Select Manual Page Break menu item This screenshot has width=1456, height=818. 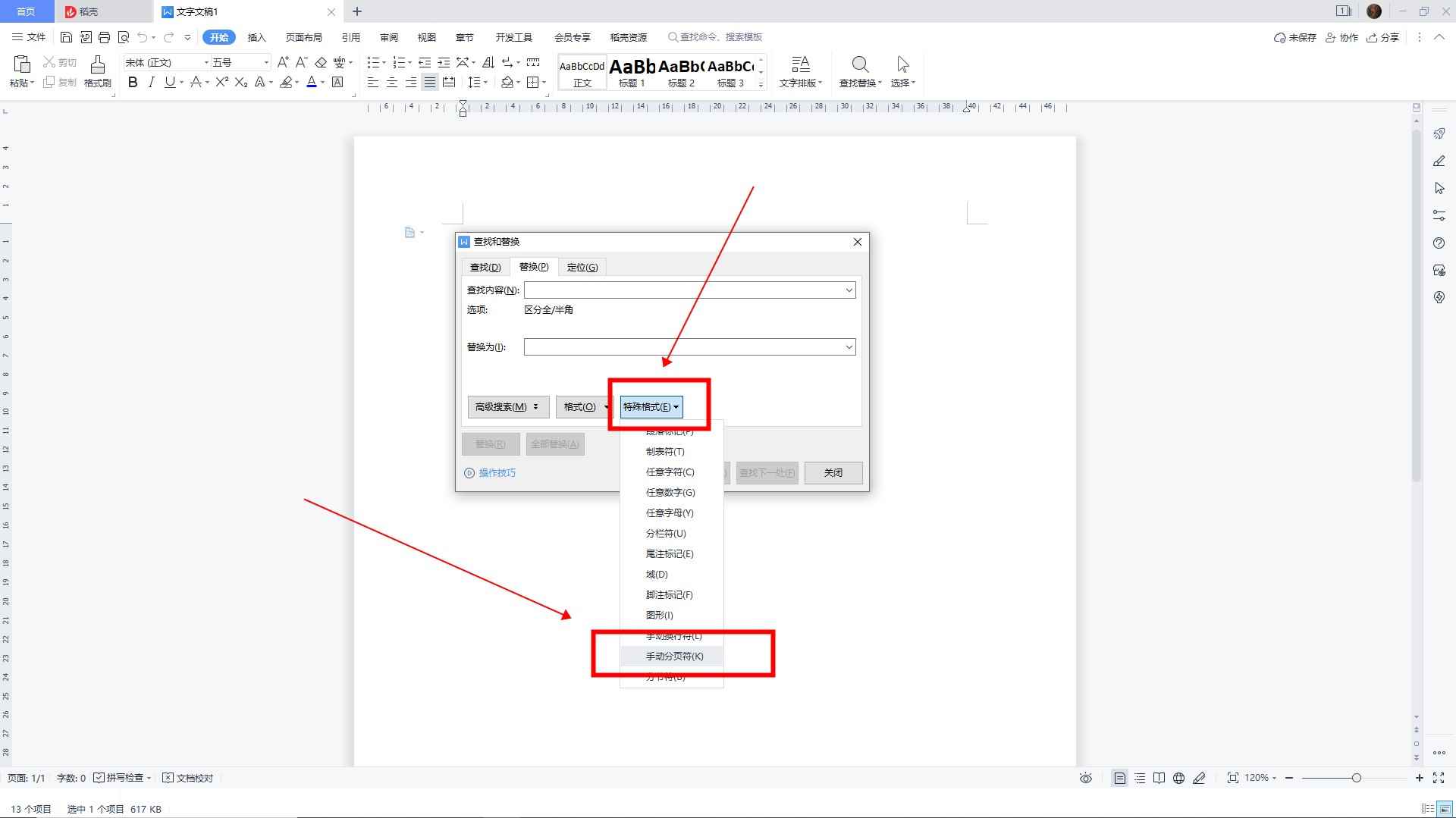(674, 657)
